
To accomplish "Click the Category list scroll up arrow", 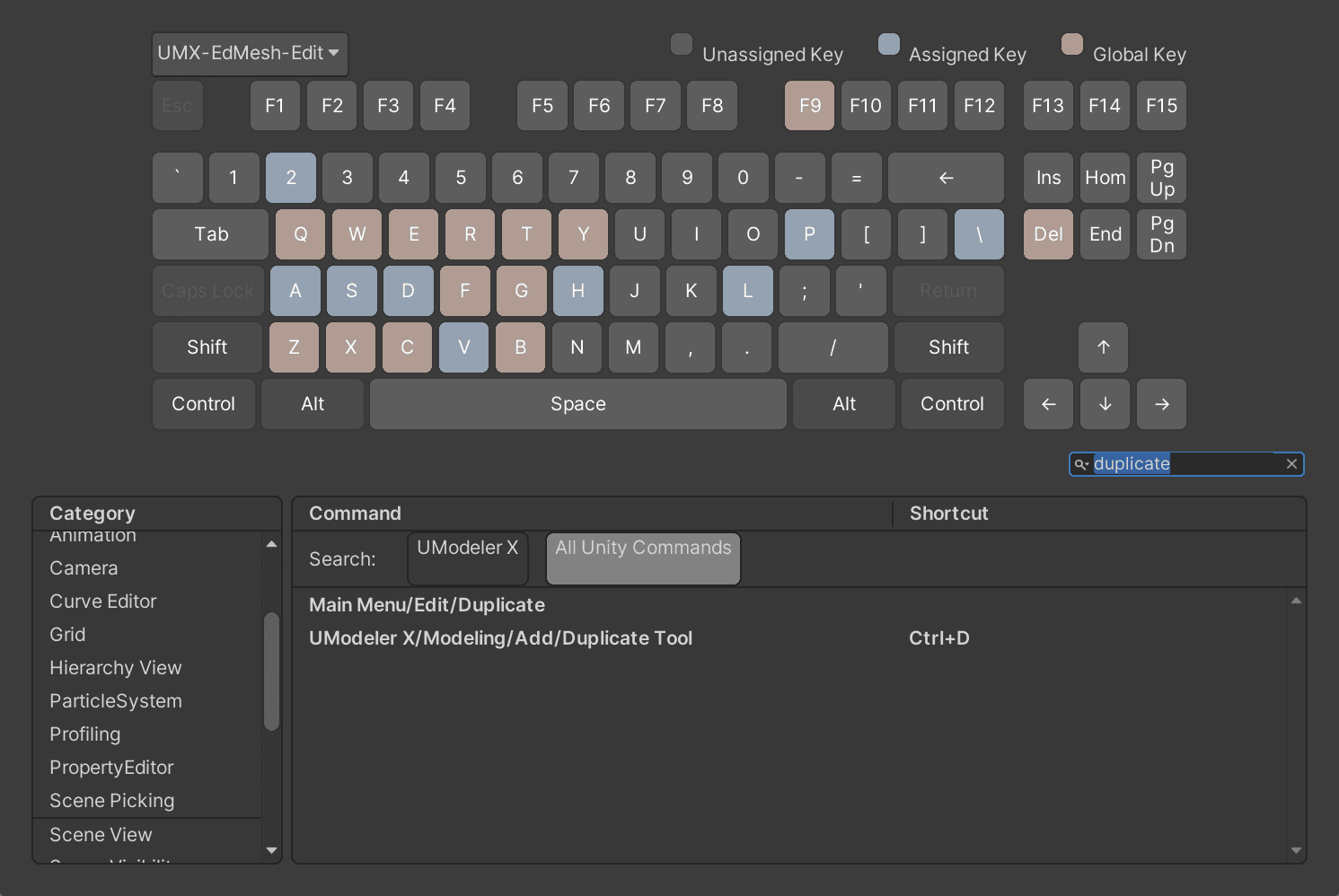I will coord(271,544).
